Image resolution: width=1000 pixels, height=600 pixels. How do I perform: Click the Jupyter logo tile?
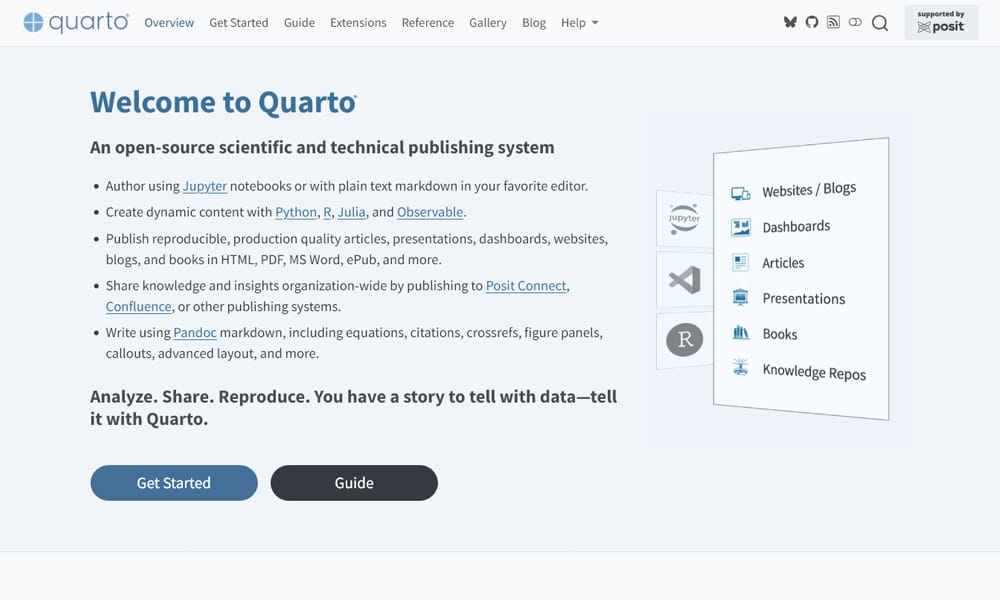point(684,218)
